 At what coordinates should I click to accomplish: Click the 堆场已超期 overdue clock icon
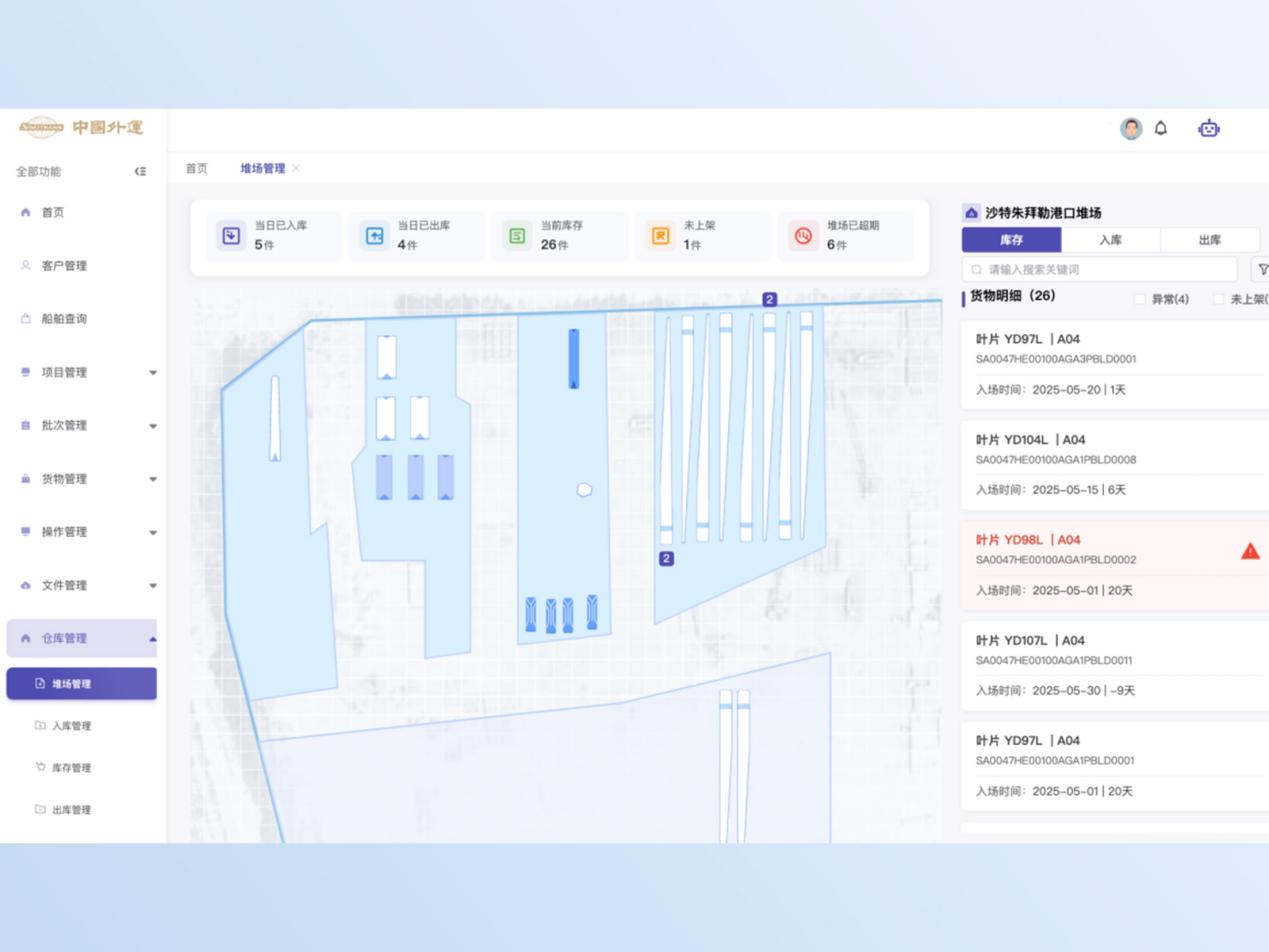point(803,236)
